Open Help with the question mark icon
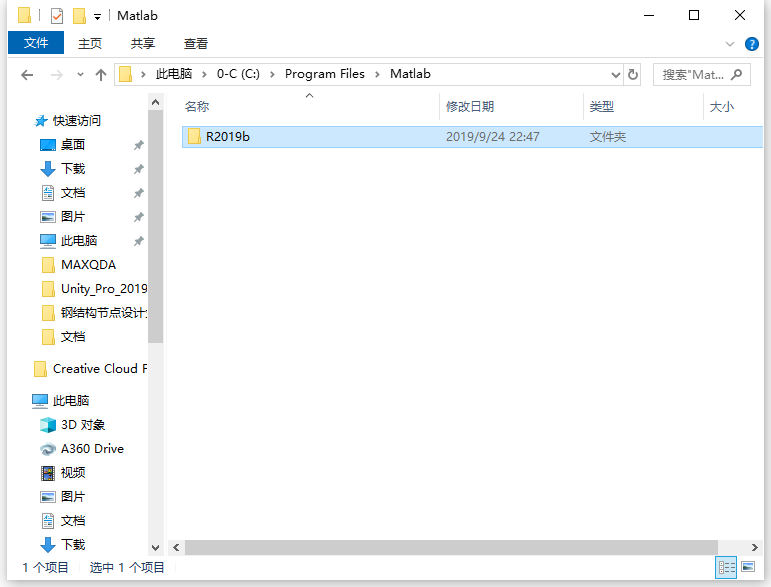This screenshot has height=587, width=771. tap(751, 44)
